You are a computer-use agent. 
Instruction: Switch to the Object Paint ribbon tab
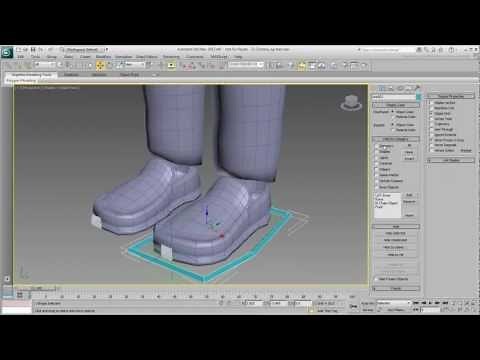pyautogui.click(x=129, y=75)
